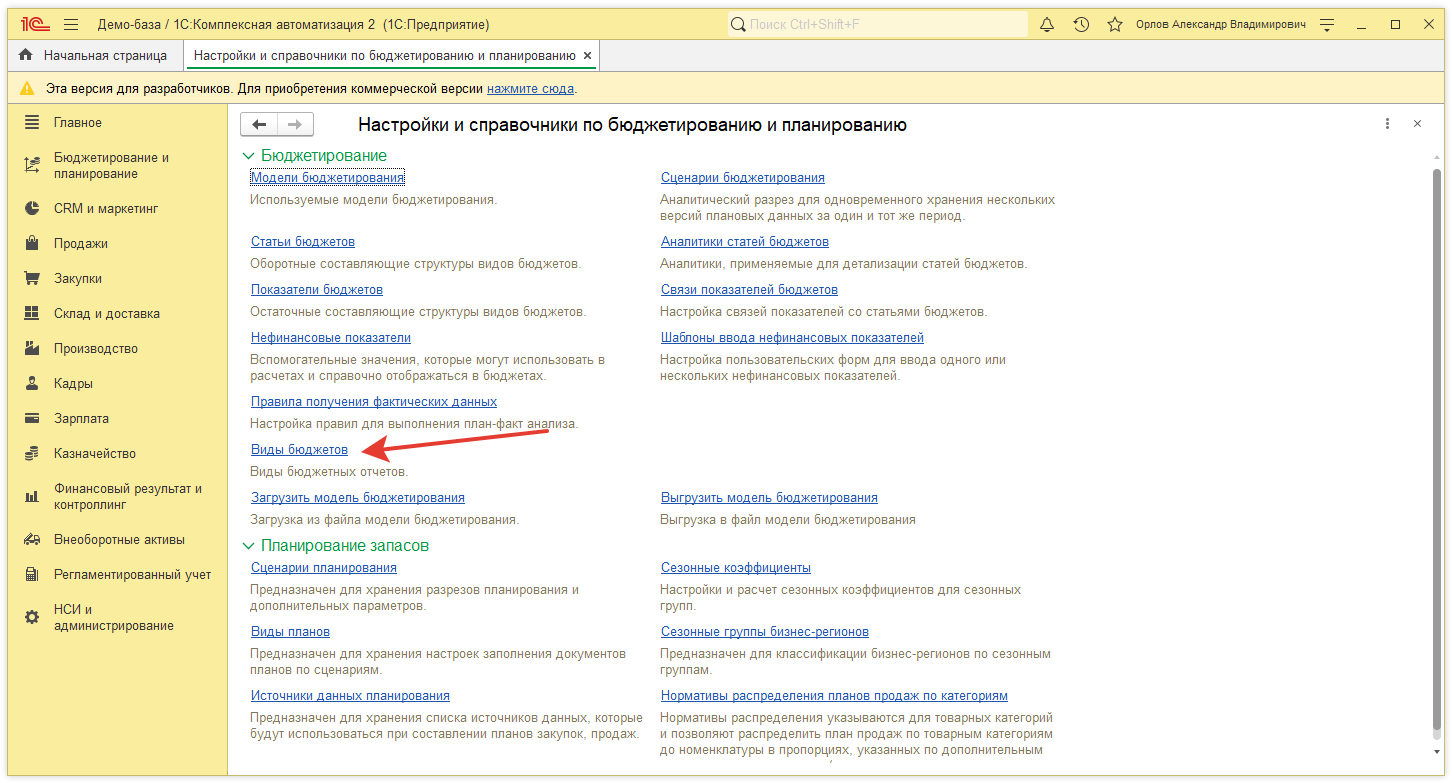1452x783 pixels.
Task: Switch to the Начальная страница tab
Action: pyautogui.click(x=94, y=56)
